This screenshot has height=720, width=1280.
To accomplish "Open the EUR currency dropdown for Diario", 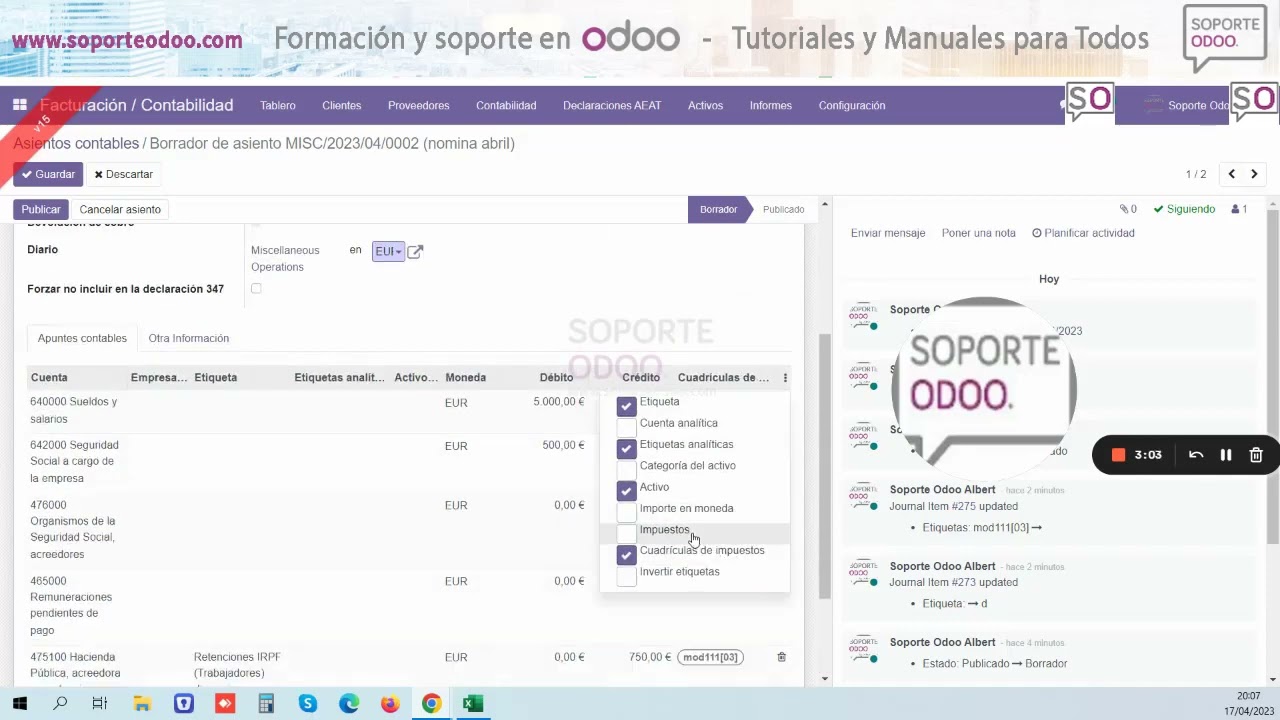I will (x=388, y=251).
